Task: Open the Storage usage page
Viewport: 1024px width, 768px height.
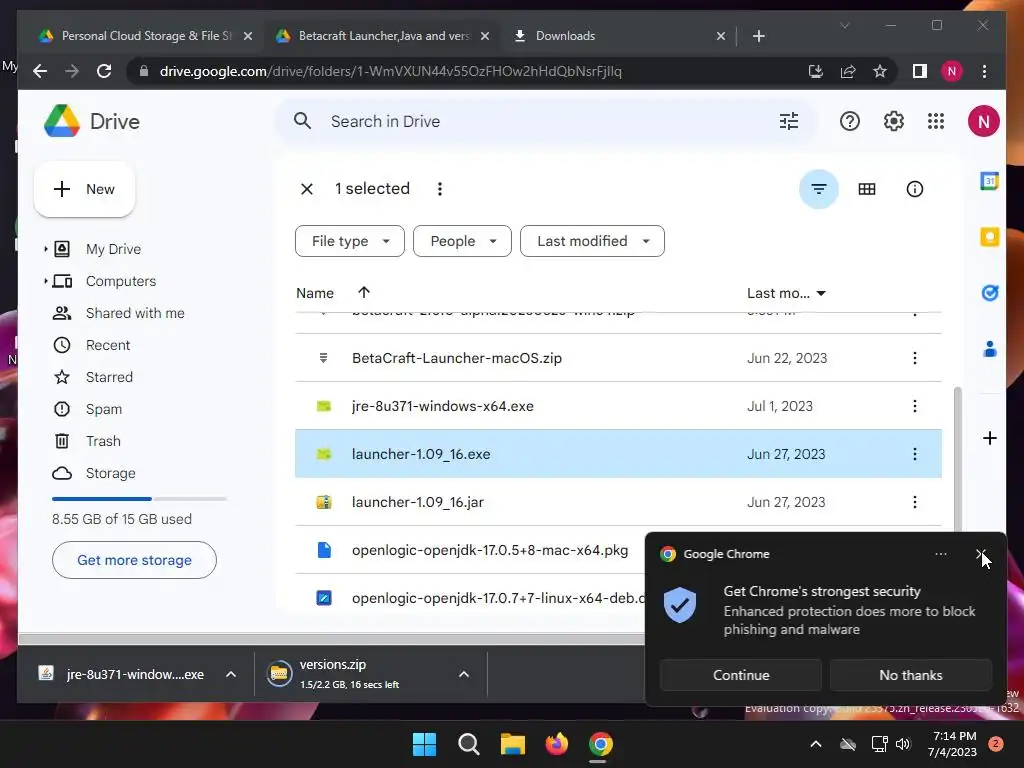Action: (110, 473)
